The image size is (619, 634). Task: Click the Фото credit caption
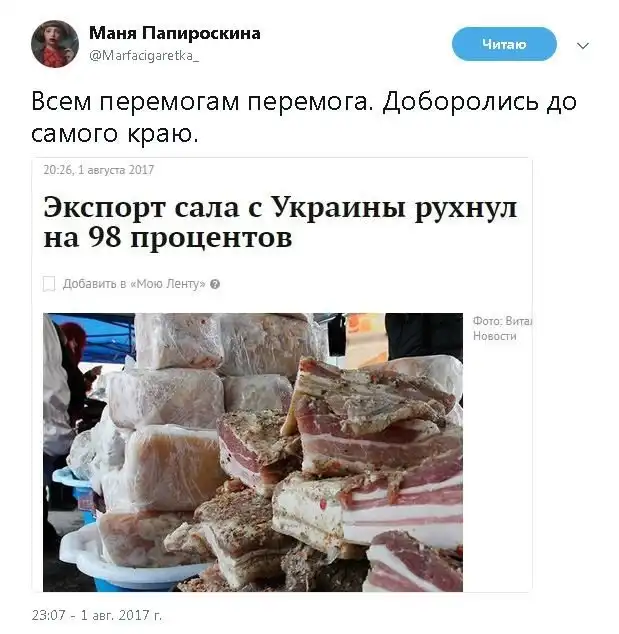point(502,321)
